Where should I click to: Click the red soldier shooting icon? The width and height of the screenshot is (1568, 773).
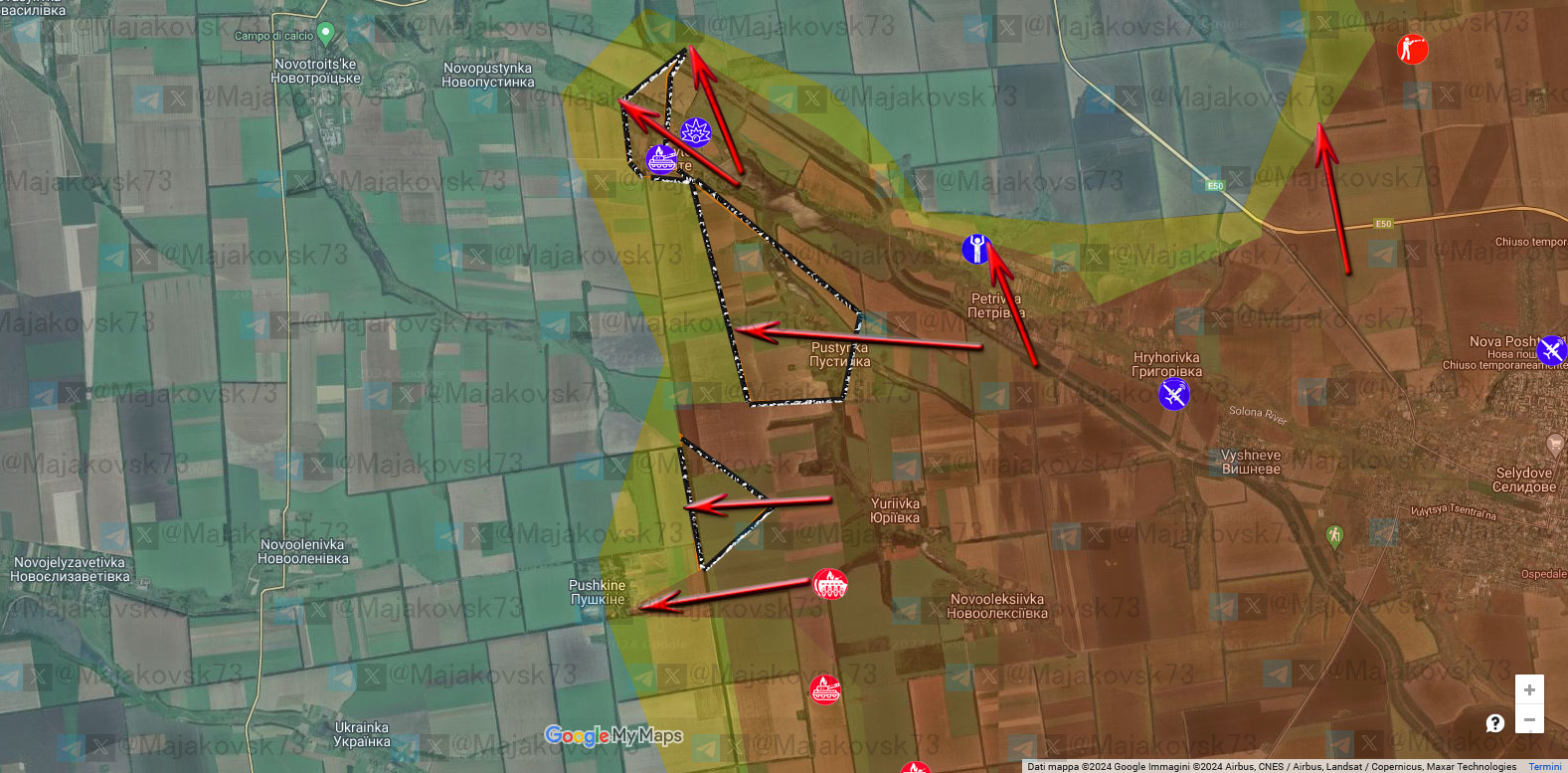[x=1412, y=48]
